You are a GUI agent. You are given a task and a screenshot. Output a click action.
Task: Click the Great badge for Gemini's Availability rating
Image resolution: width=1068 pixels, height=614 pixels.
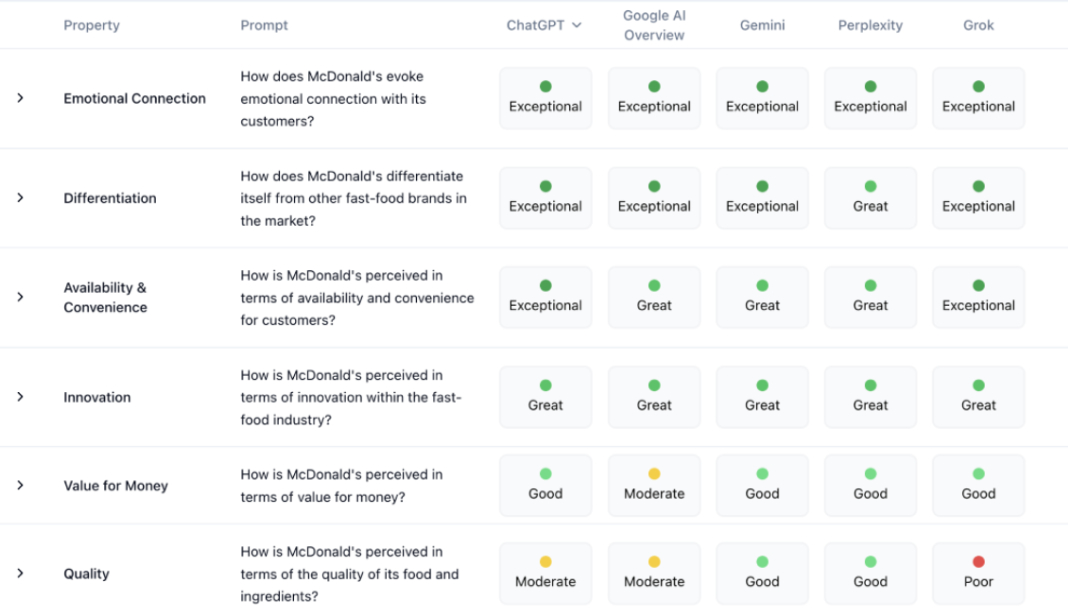point(762,297)
